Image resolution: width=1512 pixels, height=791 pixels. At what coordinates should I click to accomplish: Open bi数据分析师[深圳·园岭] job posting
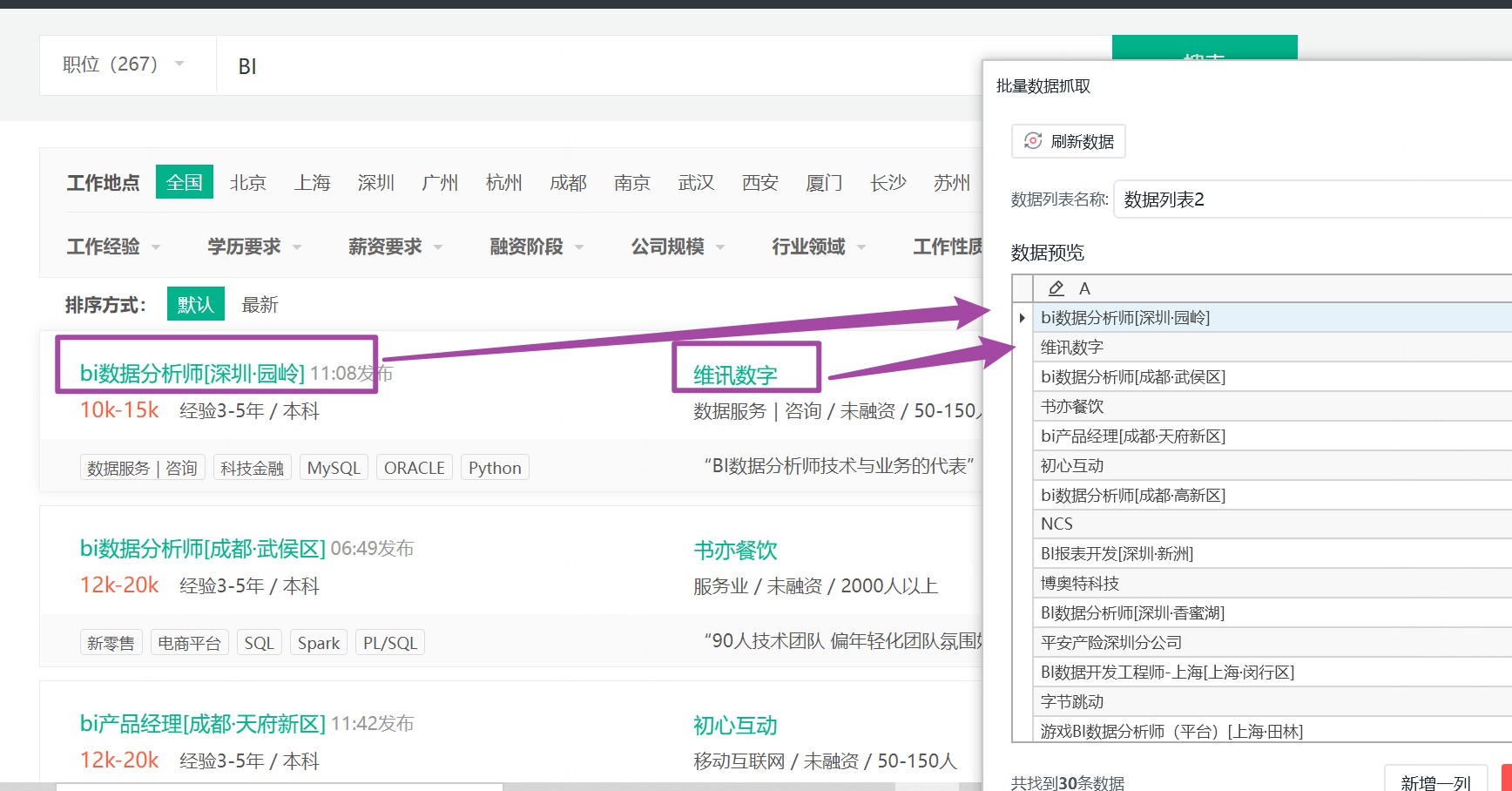click(x=192, y=373)
